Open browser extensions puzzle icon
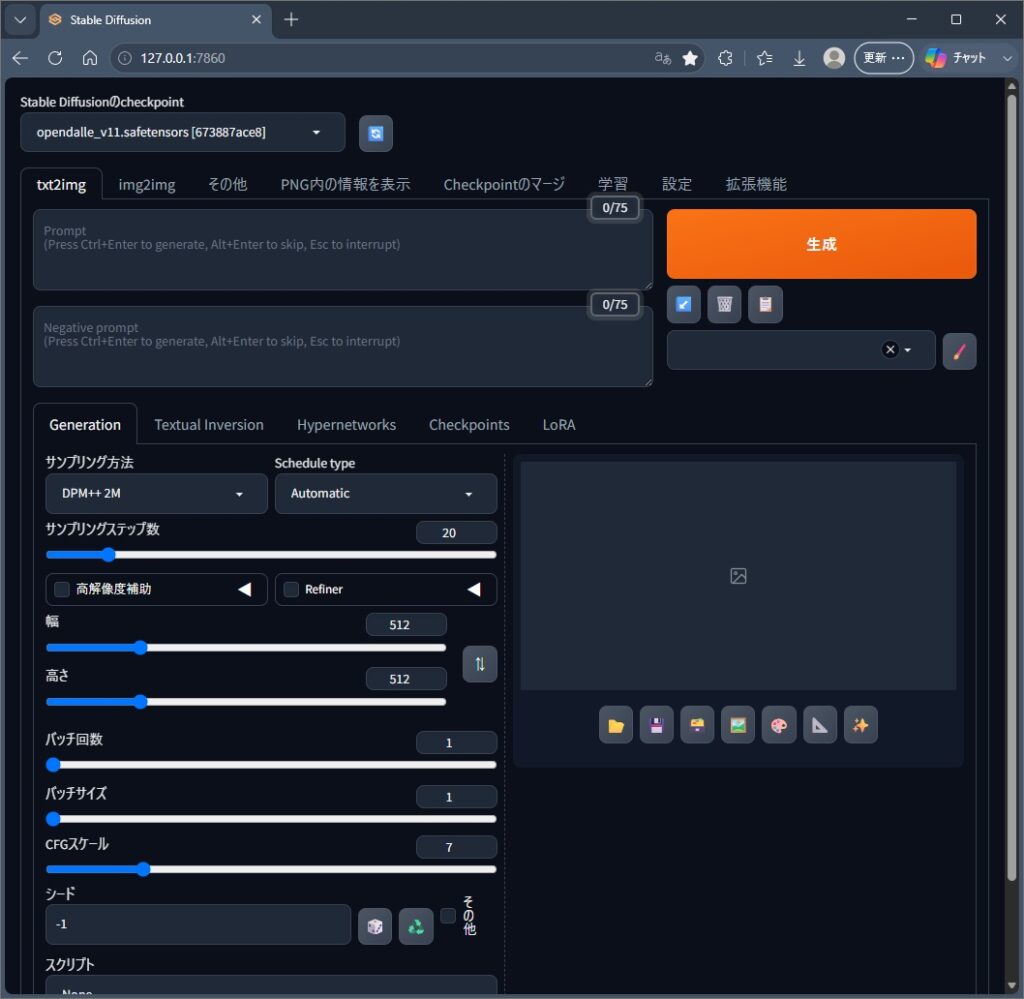The image size is (1024, 999). pyautogui.click(x=725, y=58)
